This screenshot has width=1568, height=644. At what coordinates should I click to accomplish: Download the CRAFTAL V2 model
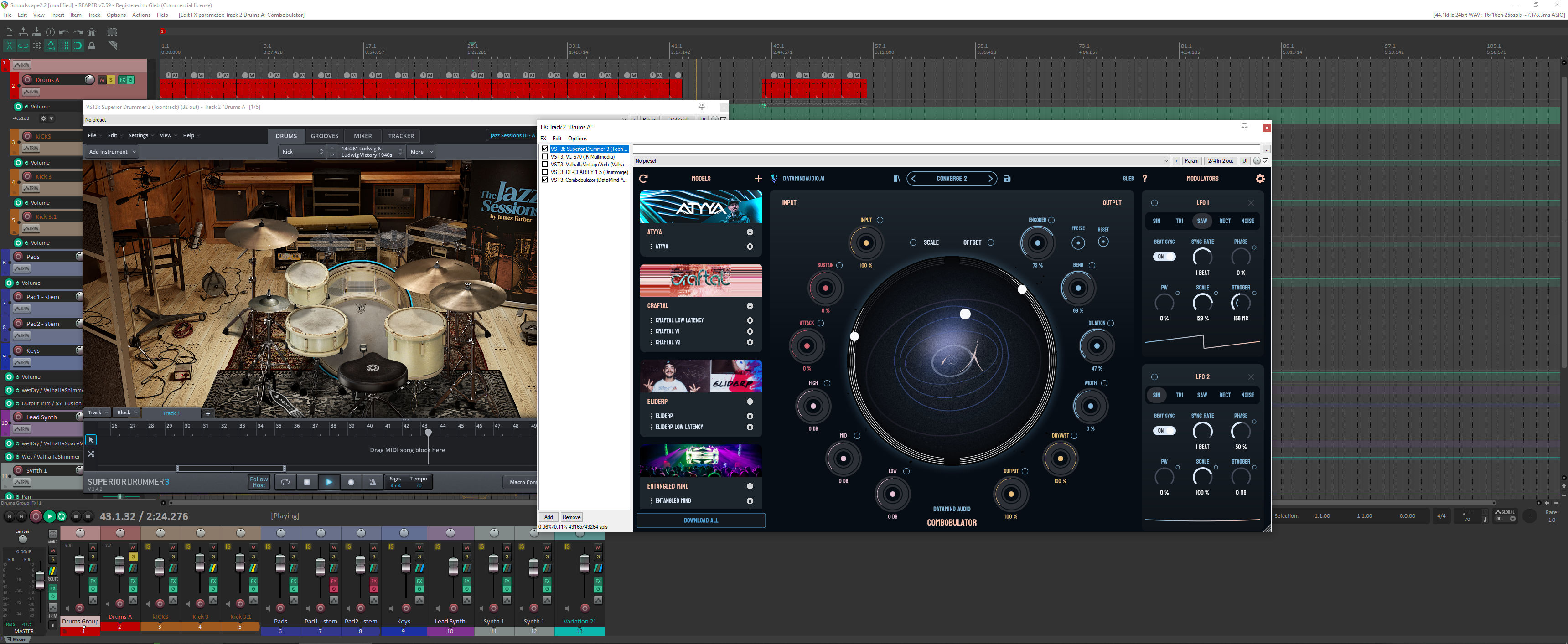coord(750,342)
